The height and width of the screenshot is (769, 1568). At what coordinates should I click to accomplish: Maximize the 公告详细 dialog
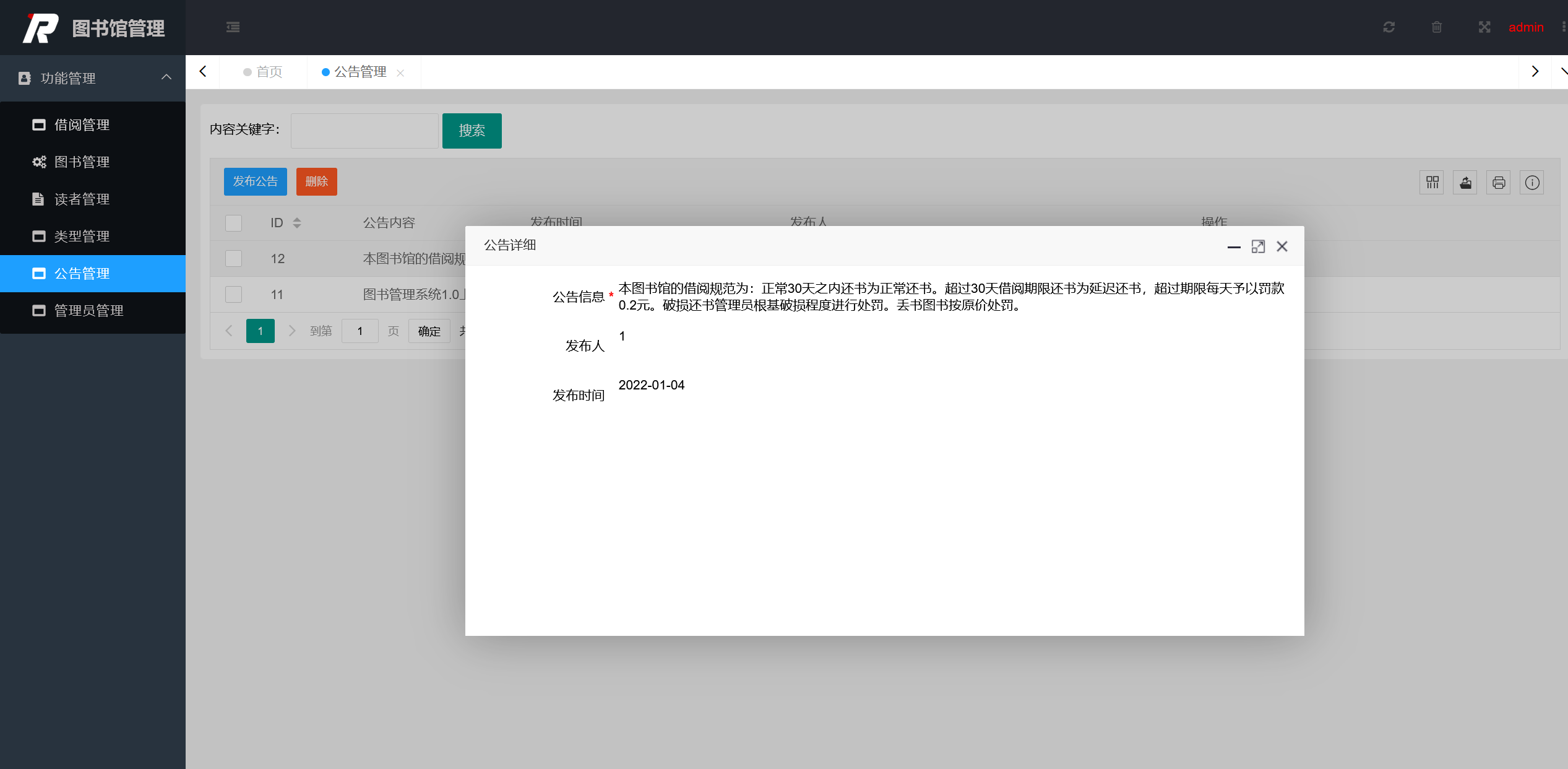pyautogui.click(x=1258, y=246)
